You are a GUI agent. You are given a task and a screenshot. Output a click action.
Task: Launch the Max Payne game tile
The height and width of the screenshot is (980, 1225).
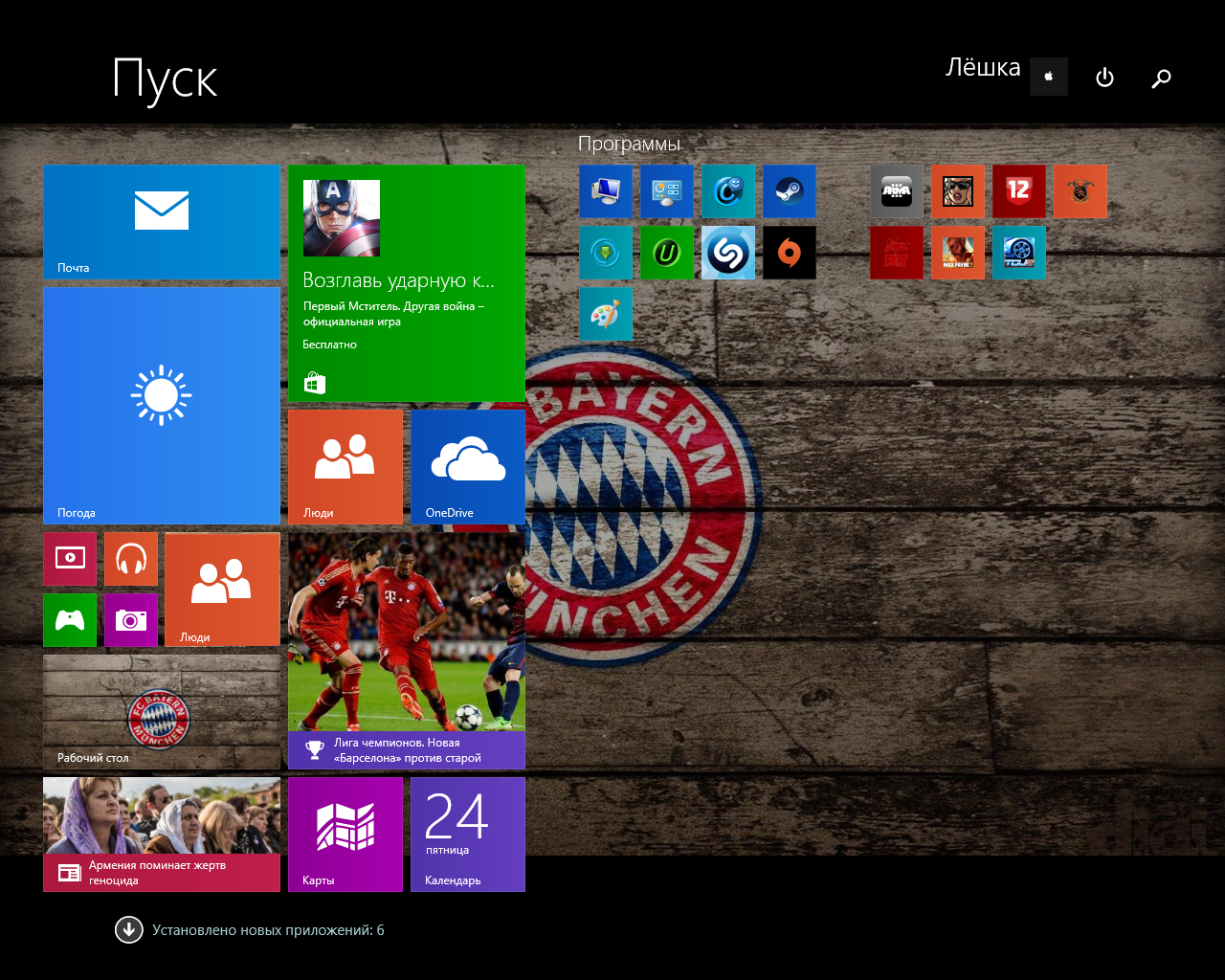958,253
